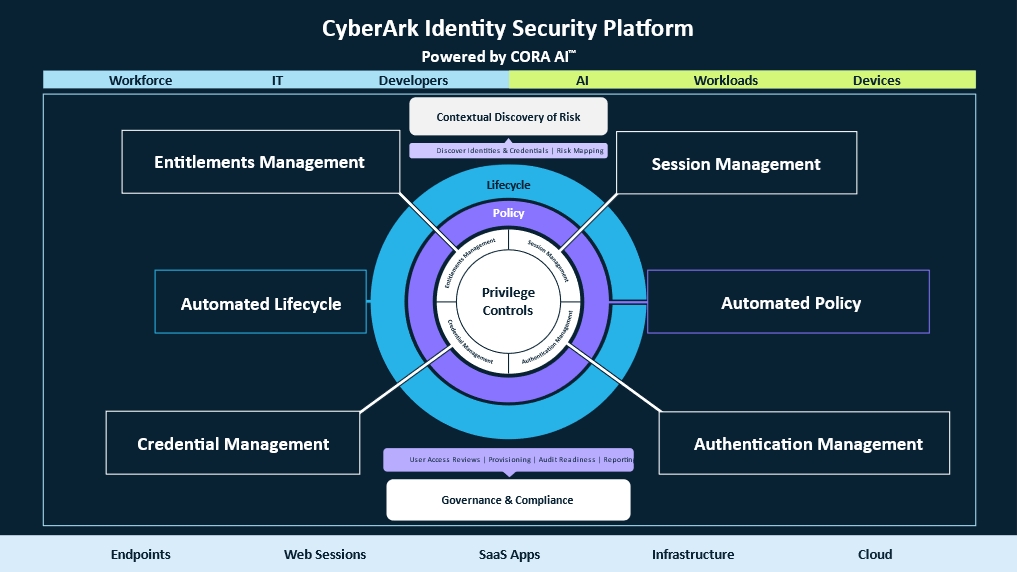Viewport: 1017px width, 572px height.
Task: Click Endpoints in the bottom bar
Action: click(141, 554)
